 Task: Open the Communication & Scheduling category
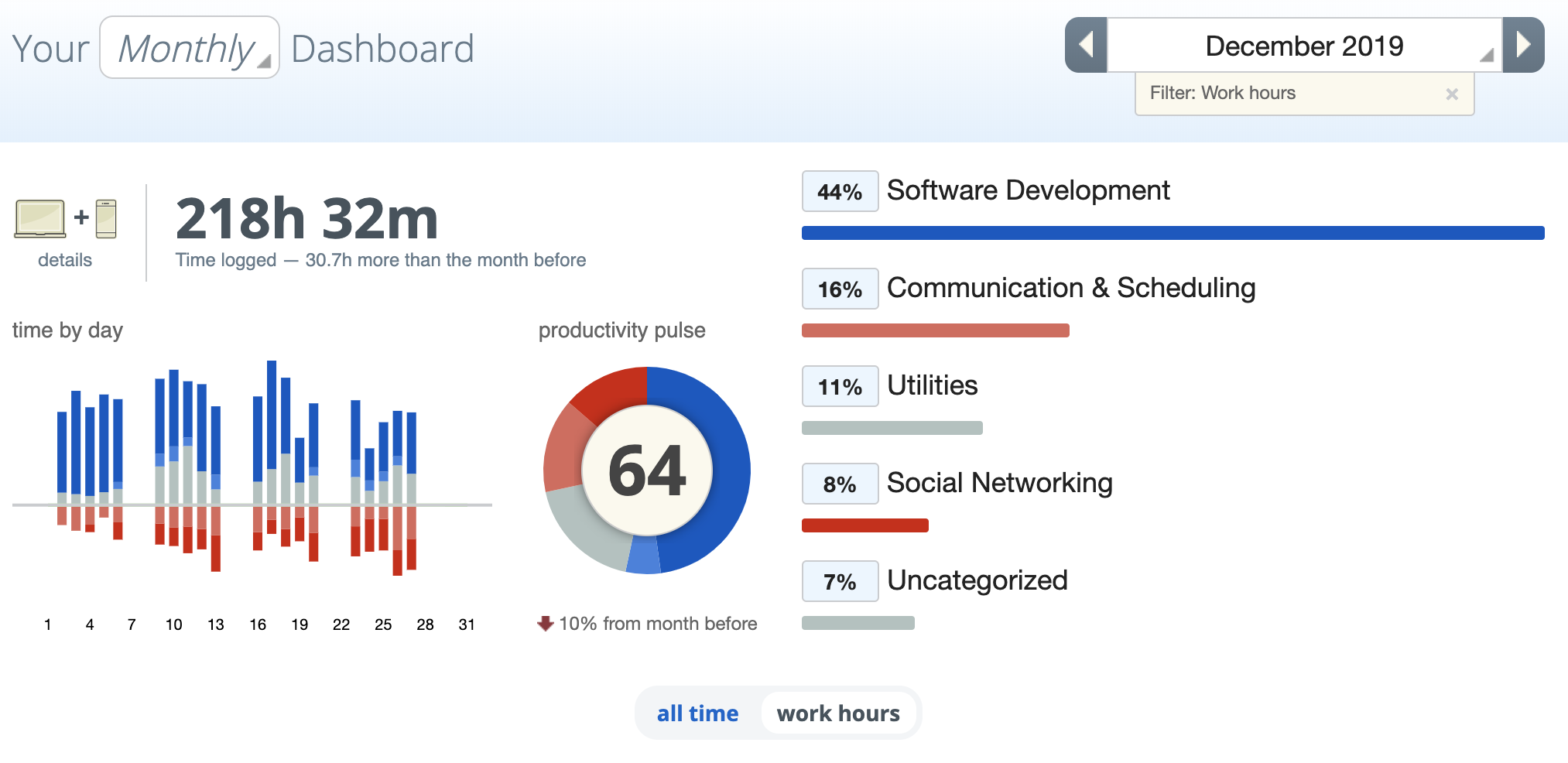1070,288
